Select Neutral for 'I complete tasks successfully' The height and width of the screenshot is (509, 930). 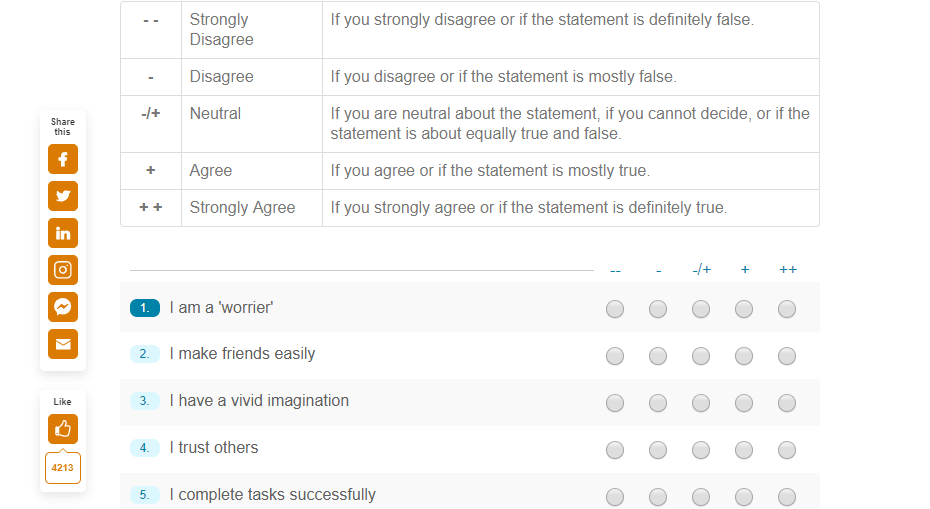point(701,497)
